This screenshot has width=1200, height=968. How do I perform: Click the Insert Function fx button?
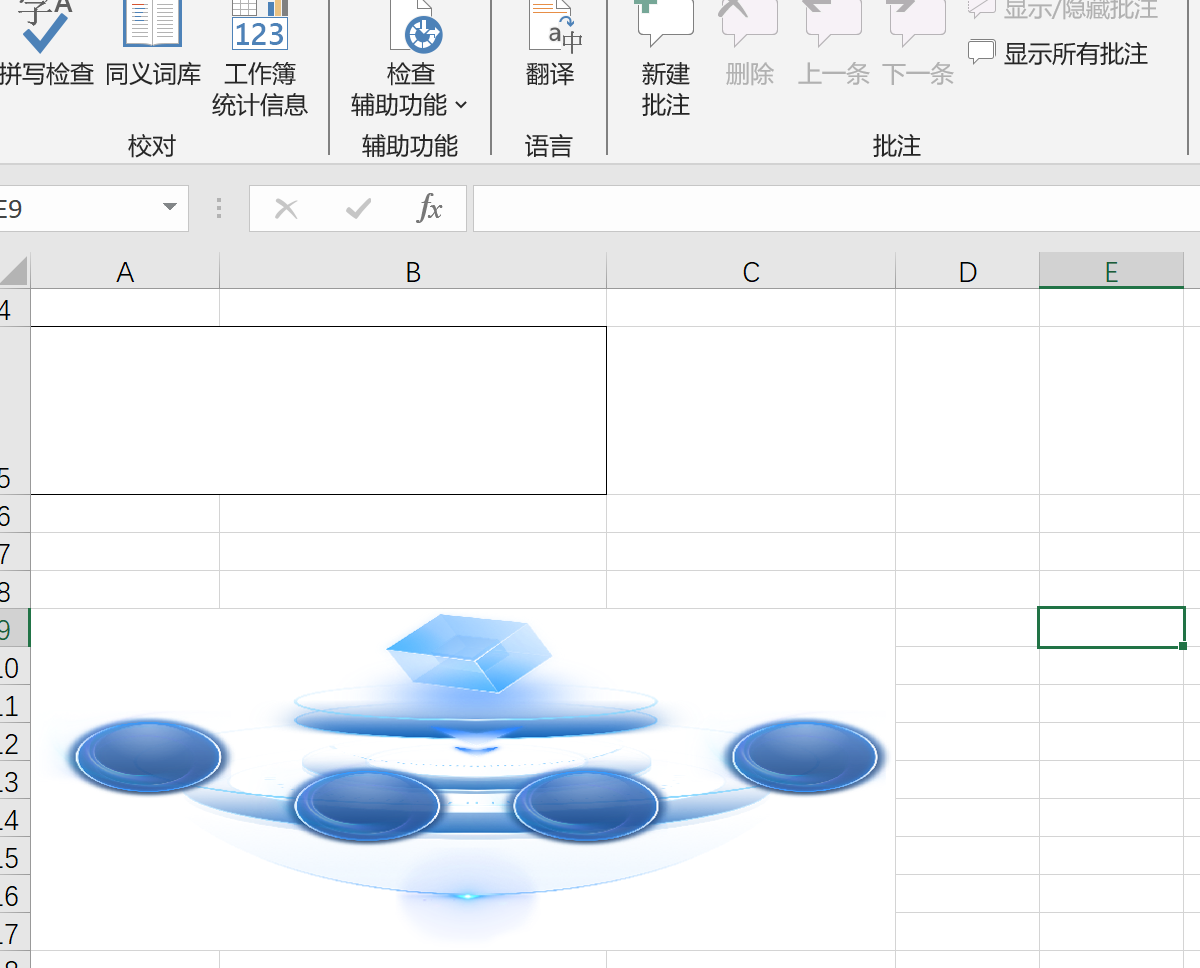click(429, 208)
